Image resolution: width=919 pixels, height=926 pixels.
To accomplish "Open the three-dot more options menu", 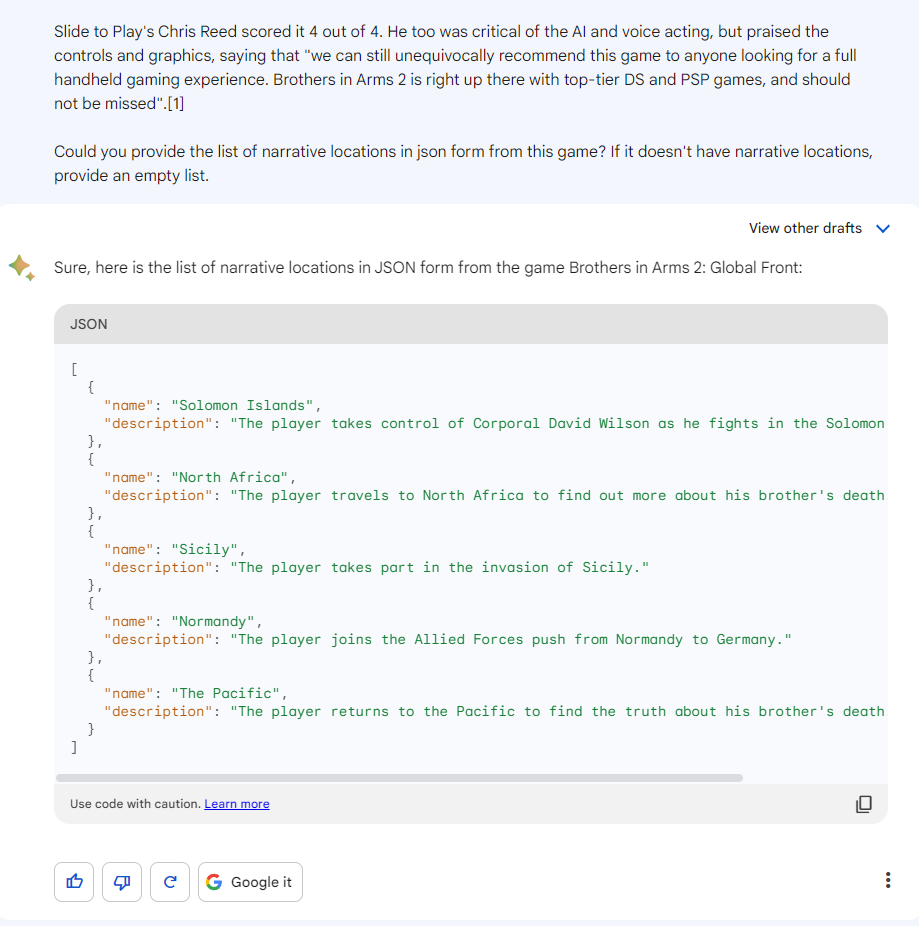I will click(888, 880).
